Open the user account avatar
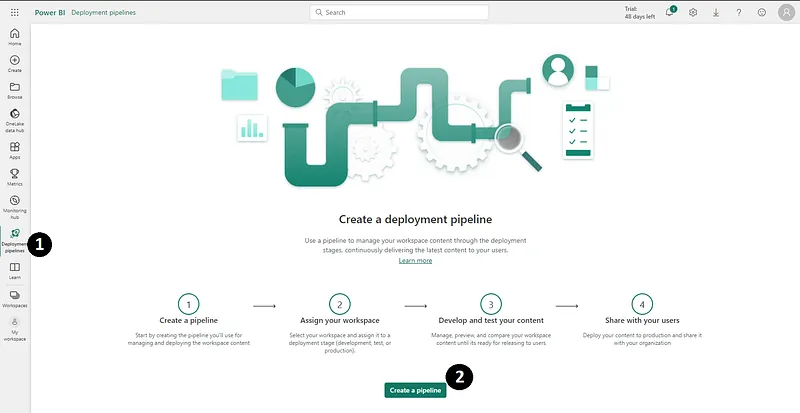Screen dimensions: 800x413 point(787,12)
